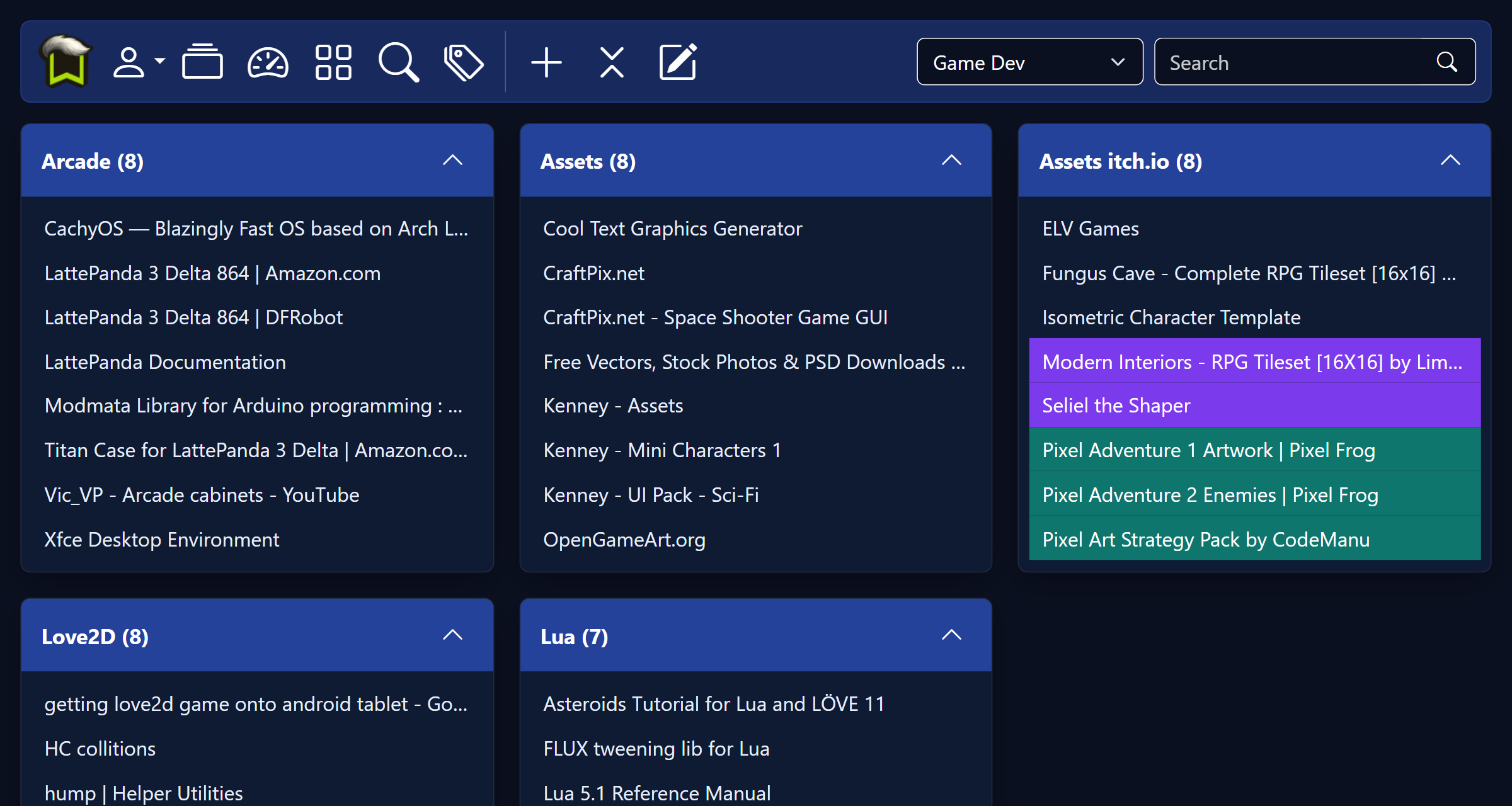Open FLUX tweening lib for Lua
The width and height of the screenshot is (1512, 806).
656,749
